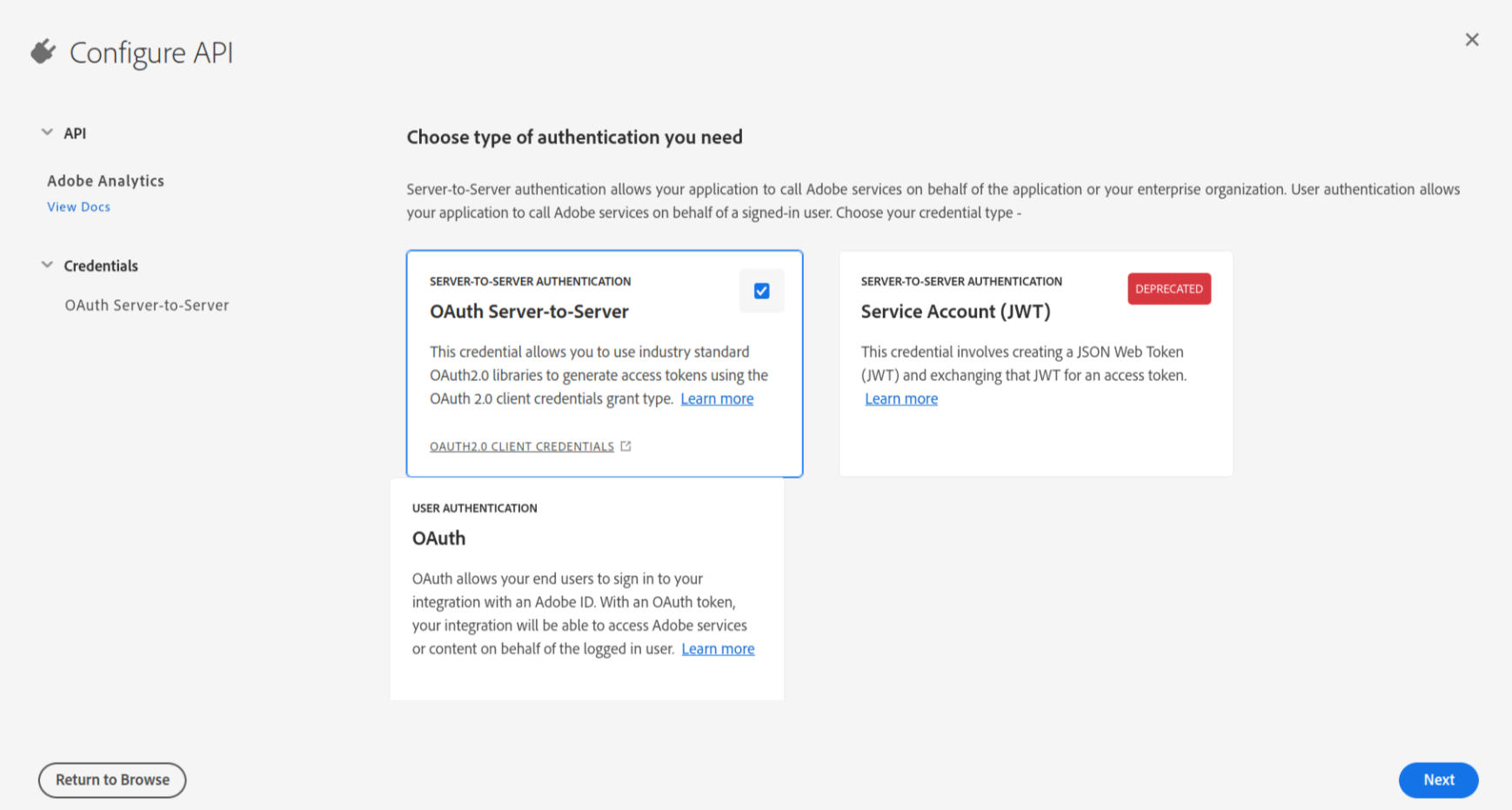The height and width of the screenshot is (810, 1512).
Task: Uncheck the OAuth Server-to-Server checkbox
Action: pyautogui.click(x=761, y=291)
